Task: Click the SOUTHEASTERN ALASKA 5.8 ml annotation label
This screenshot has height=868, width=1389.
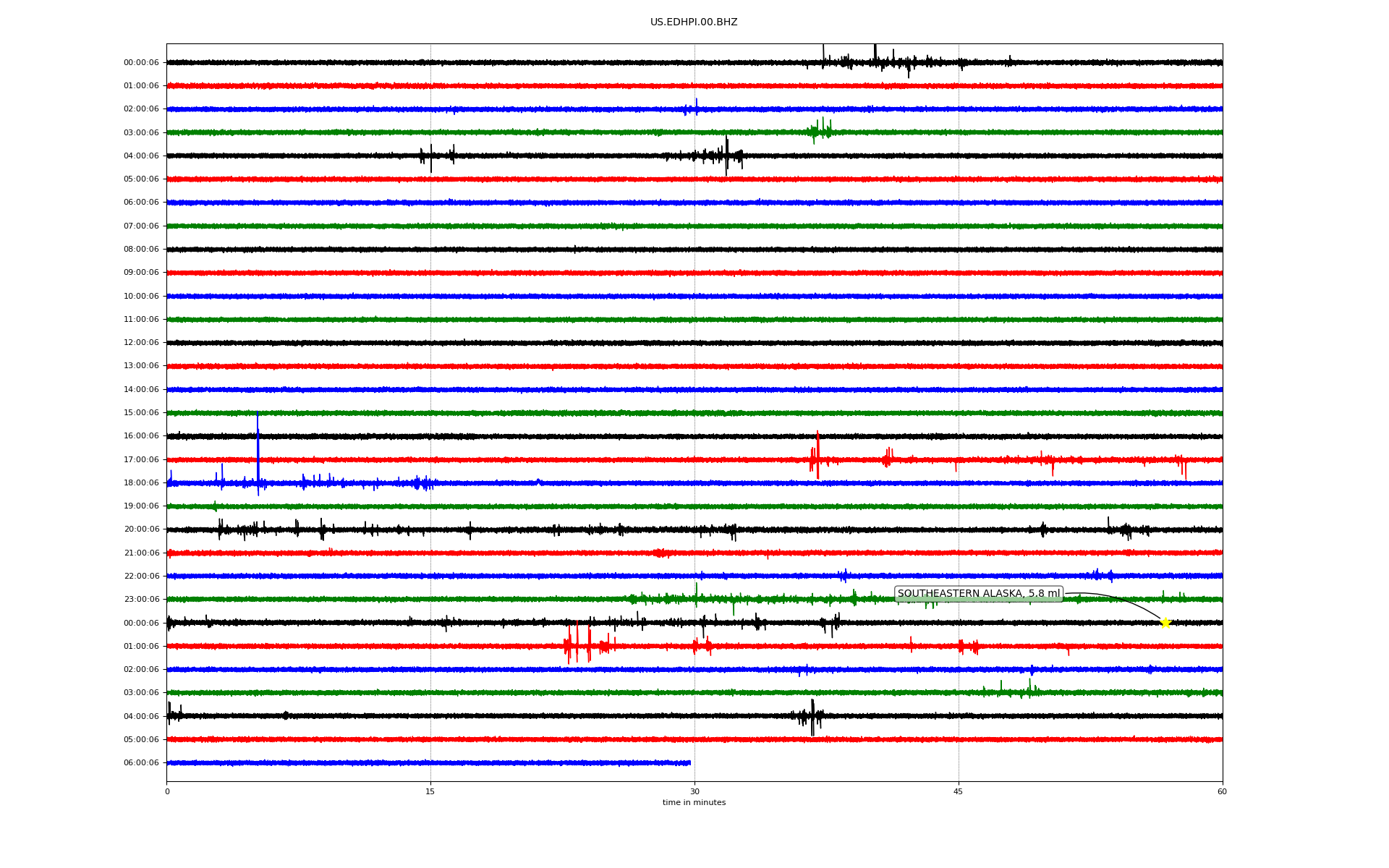Action: (978, 594)
